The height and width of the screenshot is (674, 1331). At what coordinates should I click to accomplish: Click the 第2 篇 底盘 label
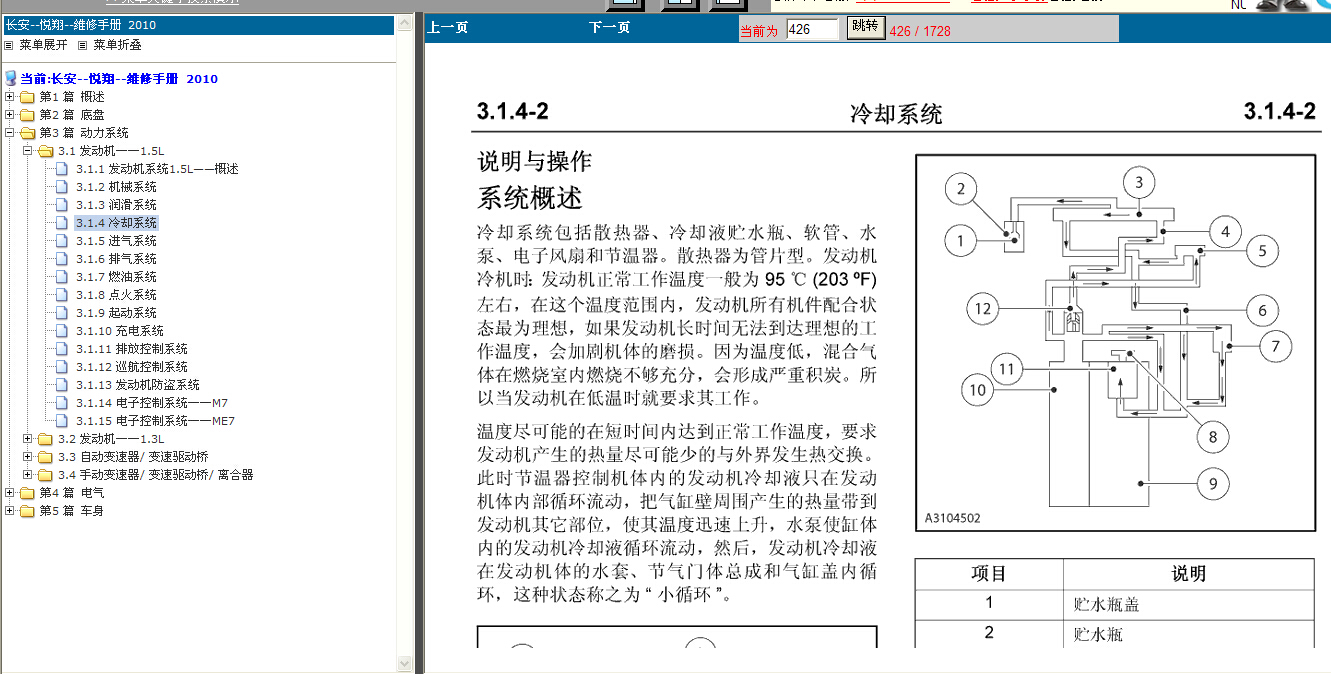[72, 115]
